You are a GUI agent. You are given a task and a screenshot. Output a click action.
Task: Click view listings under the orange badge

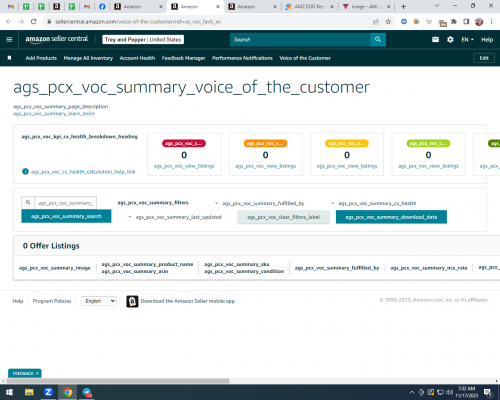coord(266,166)
